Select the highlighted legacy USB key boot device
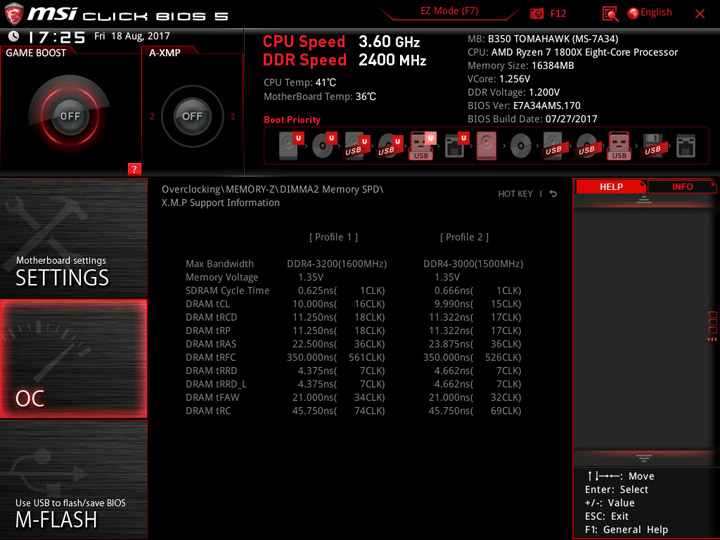The width and height of the screenshot is (720, 540). (619, 146)
